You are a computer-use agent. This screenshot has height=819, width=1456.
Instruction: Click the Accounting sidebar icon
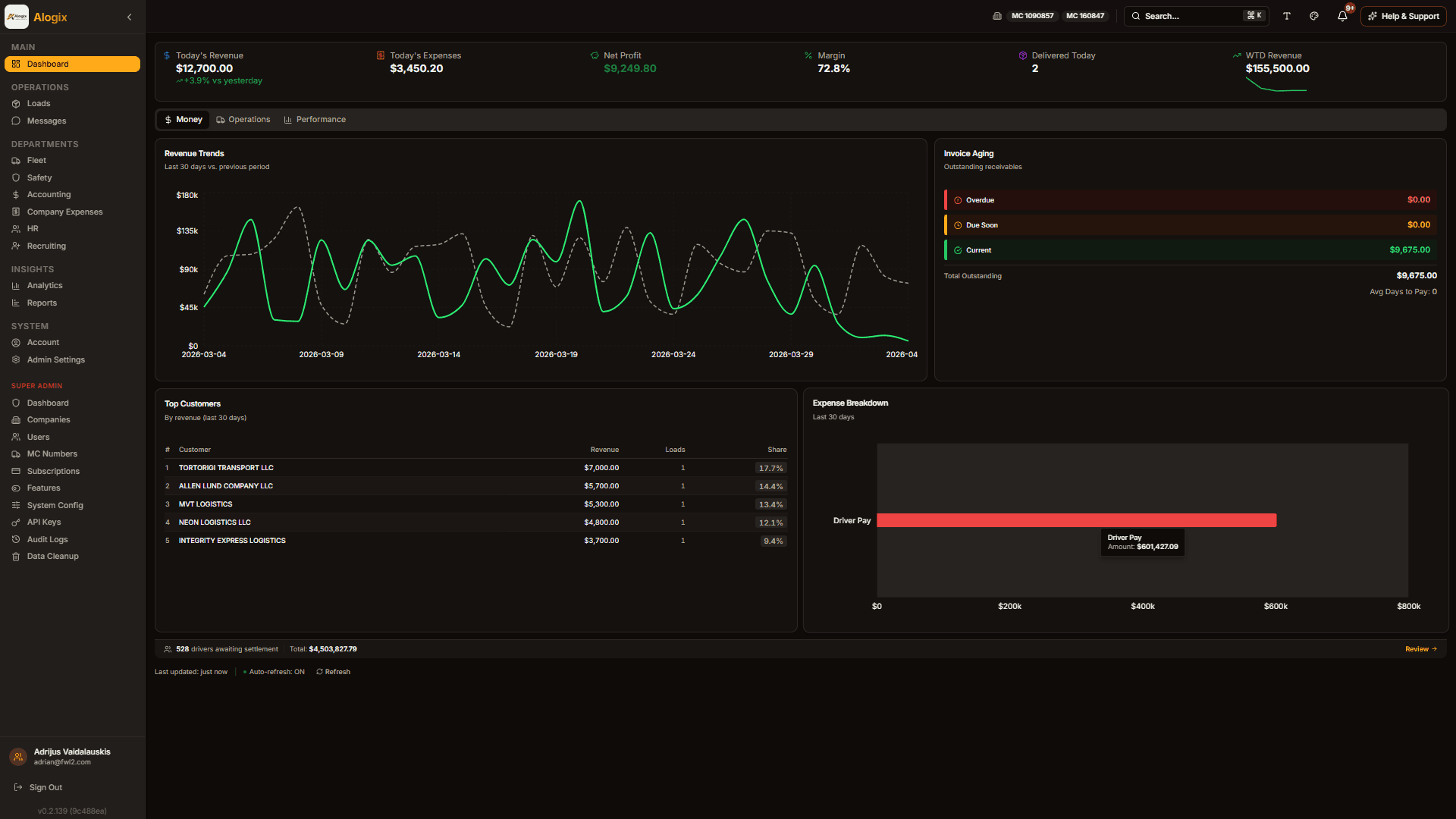click(x=16, y=194)
